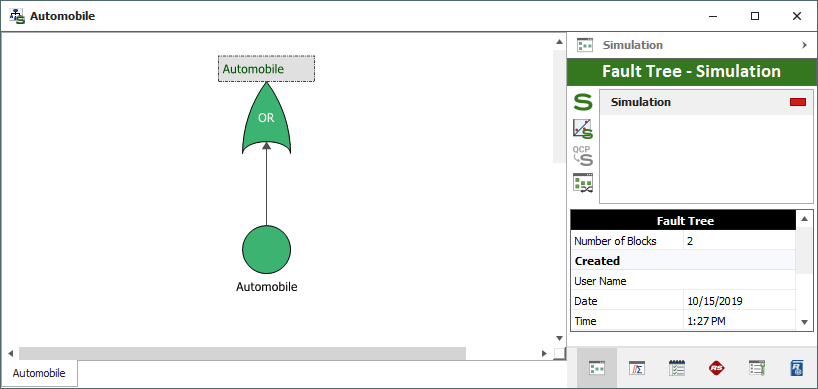The height and width of the screenshot is (389, 818).
Task: Click the Automobile label under the circle
Action: pyautogui.click(x=266, y=287)
